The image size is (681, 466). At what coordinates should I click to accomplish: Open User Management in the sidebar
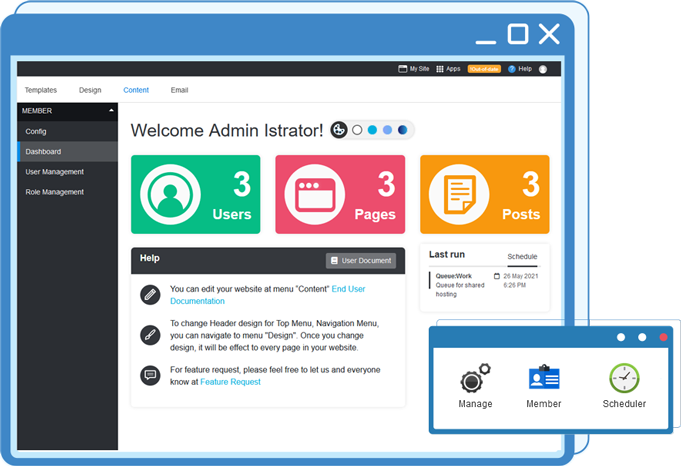(67, 172)
